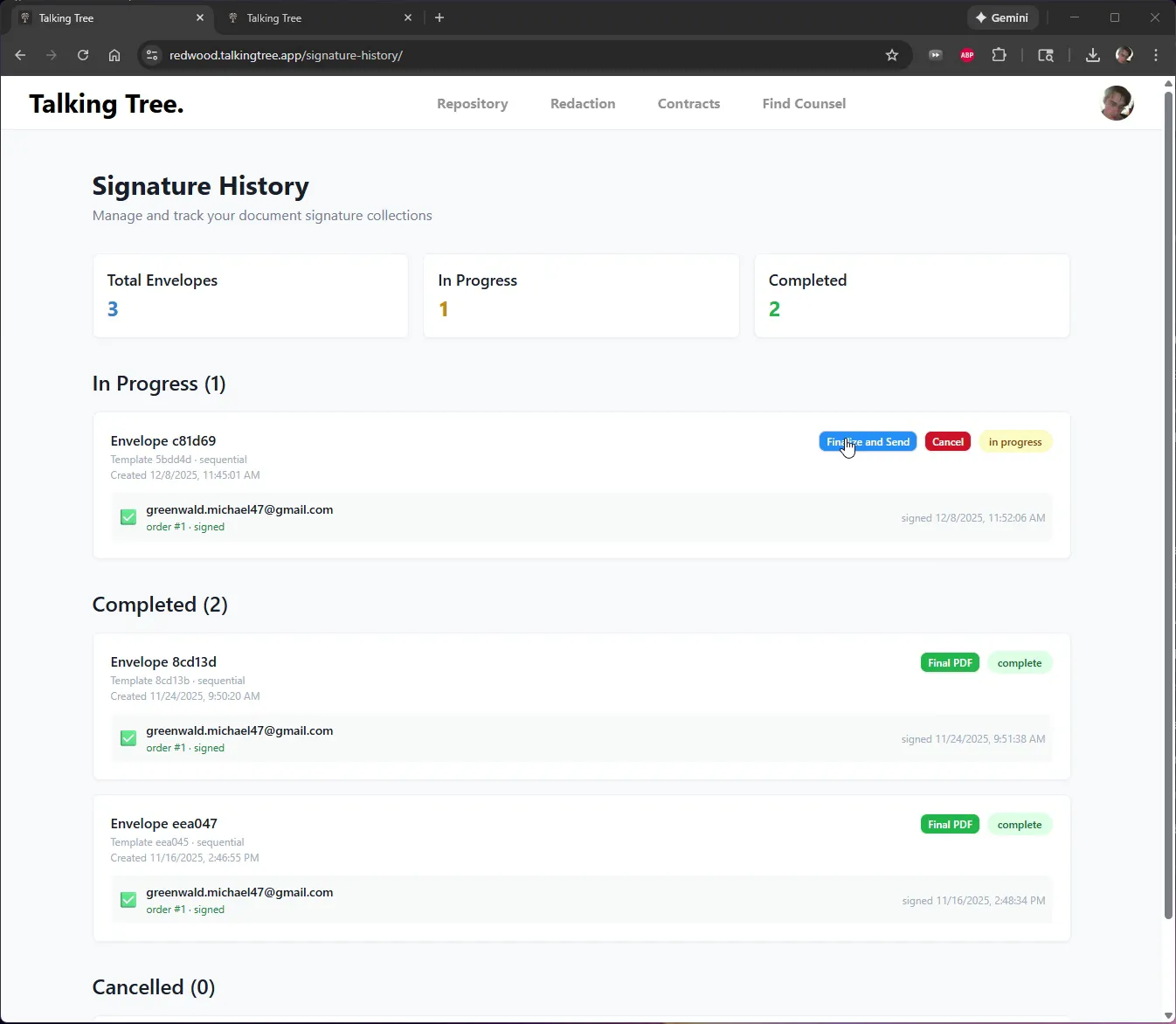The height and width of the screenshot is (1024, 1176).
Task: Open the Redaction nav item
Action: coord(583,103)
